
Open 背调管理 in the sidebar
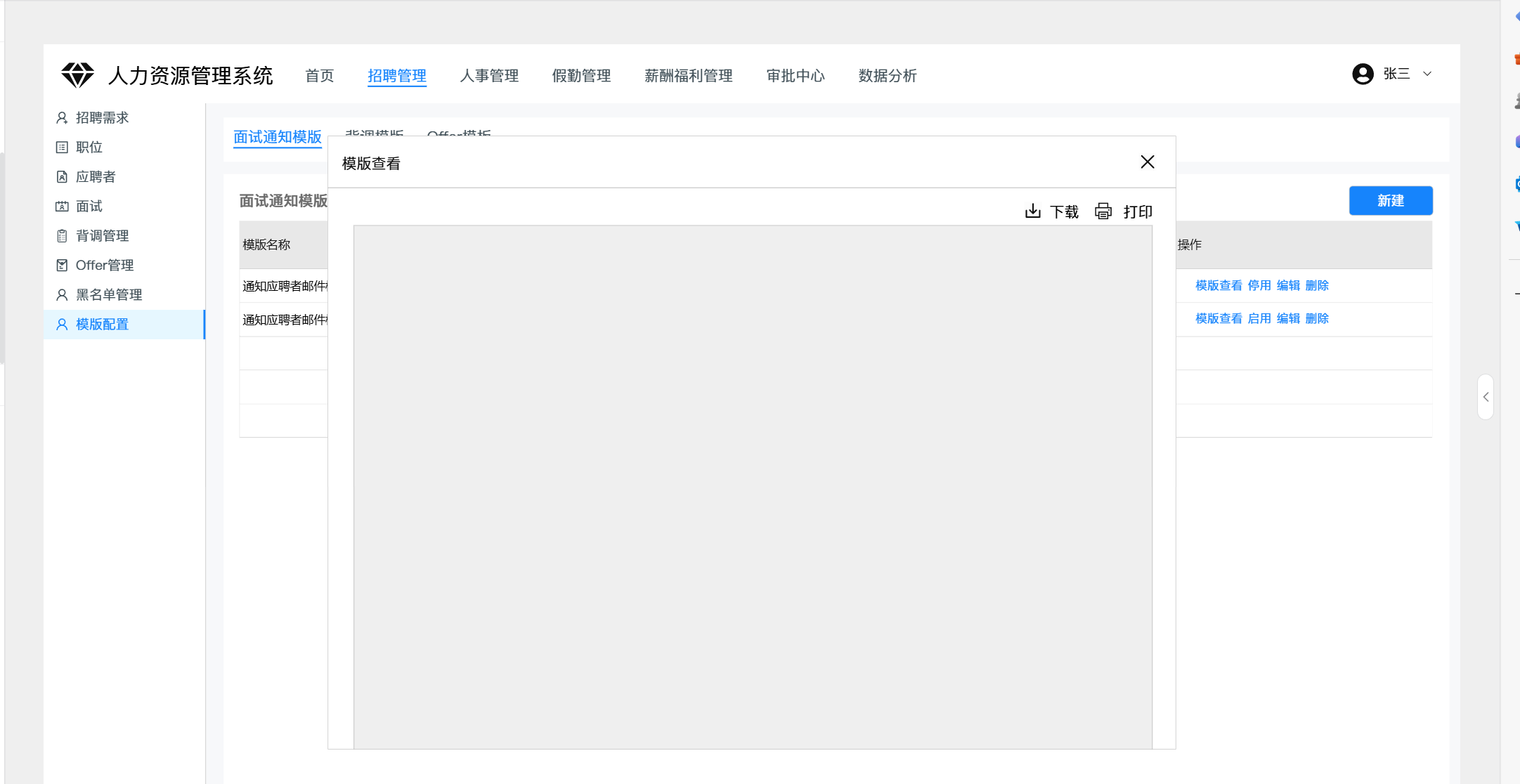point(102,235)
